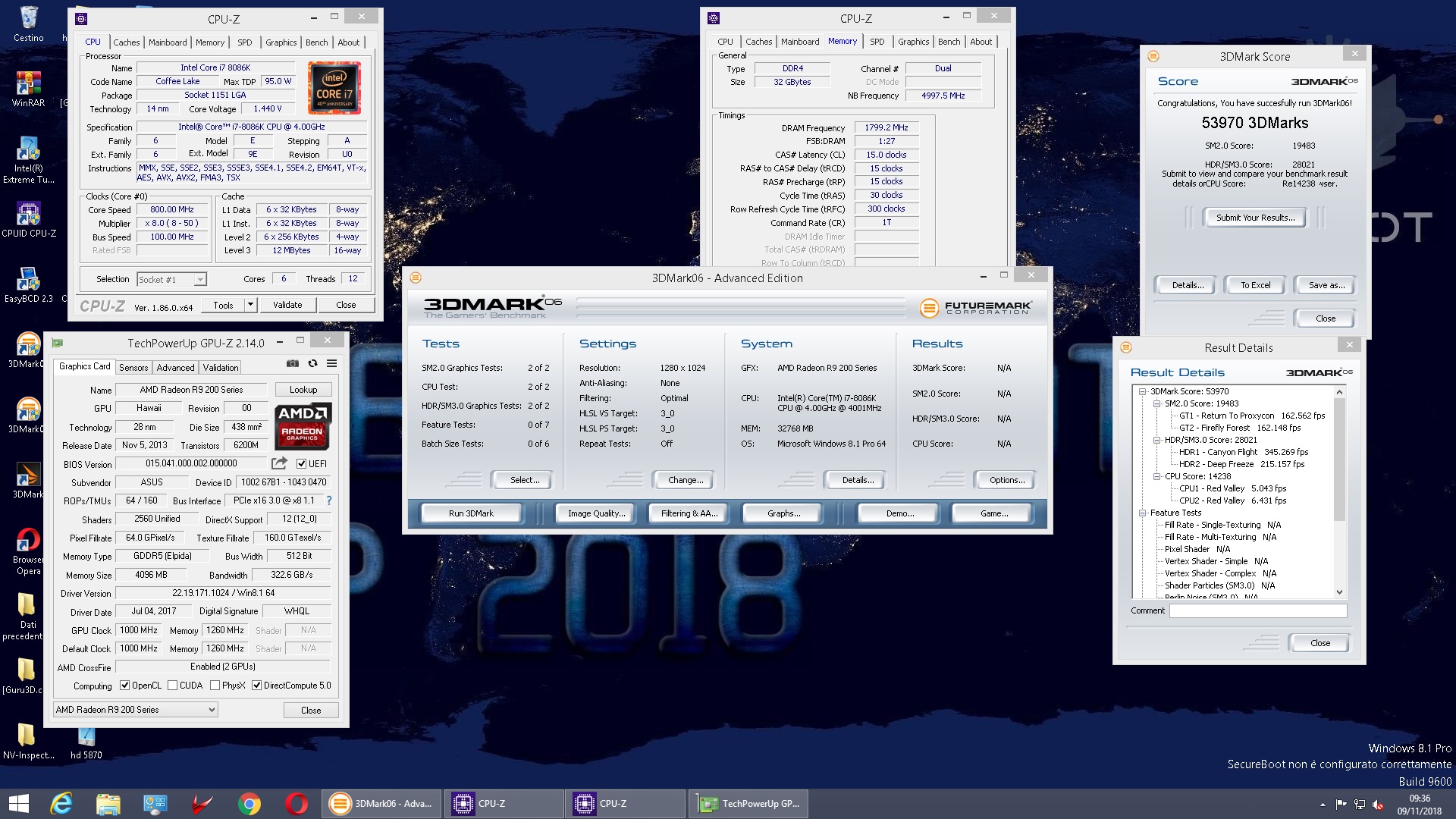Open the NV-Inspector desktop folder
The width and height of the screenshot is (1456, 819).
[27, 740]
